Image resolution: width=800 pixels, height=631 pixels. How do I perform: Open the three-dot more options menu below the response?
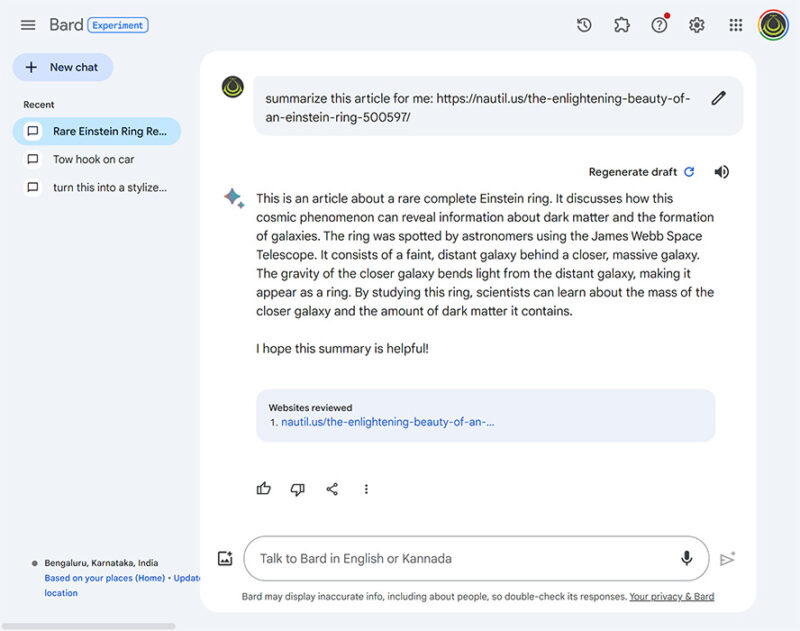point(366,489)
